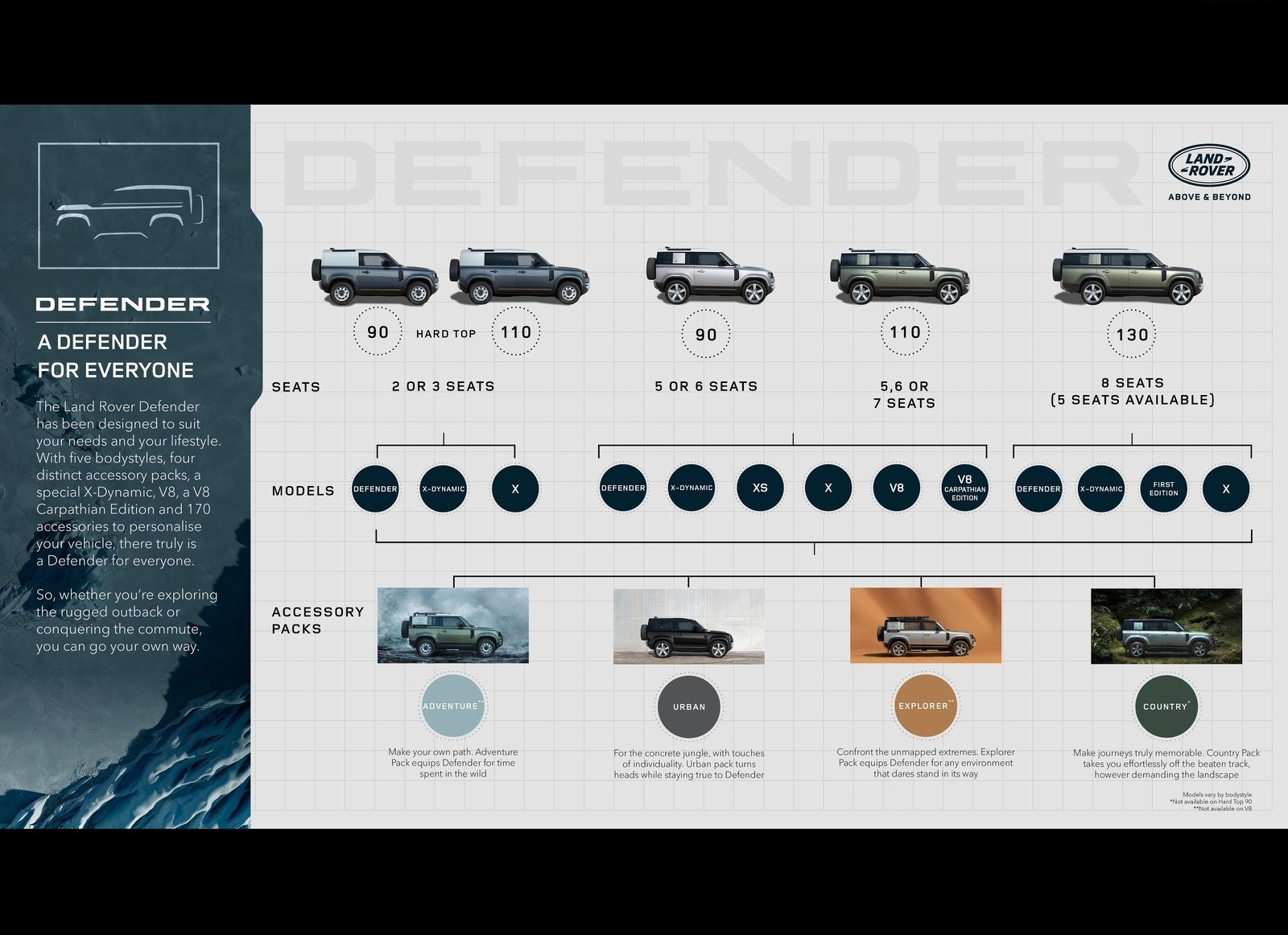Click X-Dynamic model badge in Hard Top group

tap(444, 488)
